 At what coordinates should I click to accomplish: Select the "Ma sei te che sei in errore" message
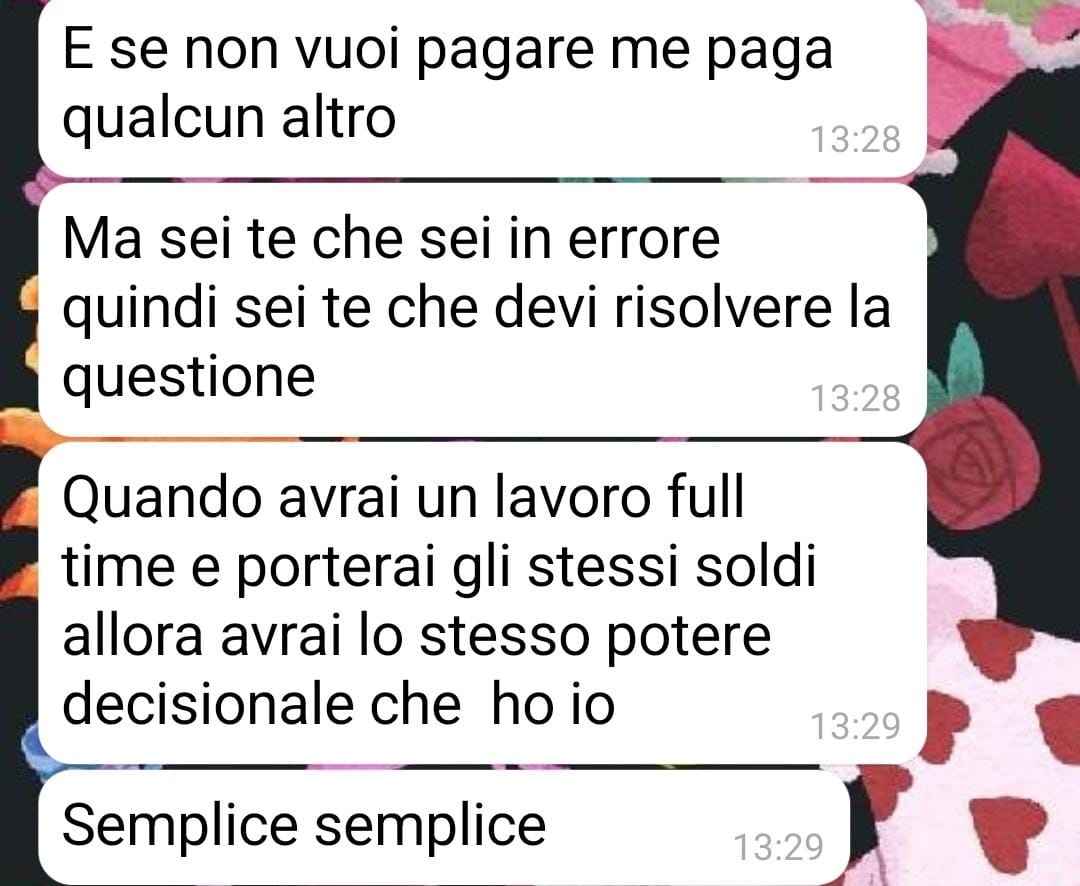point(482,309)
